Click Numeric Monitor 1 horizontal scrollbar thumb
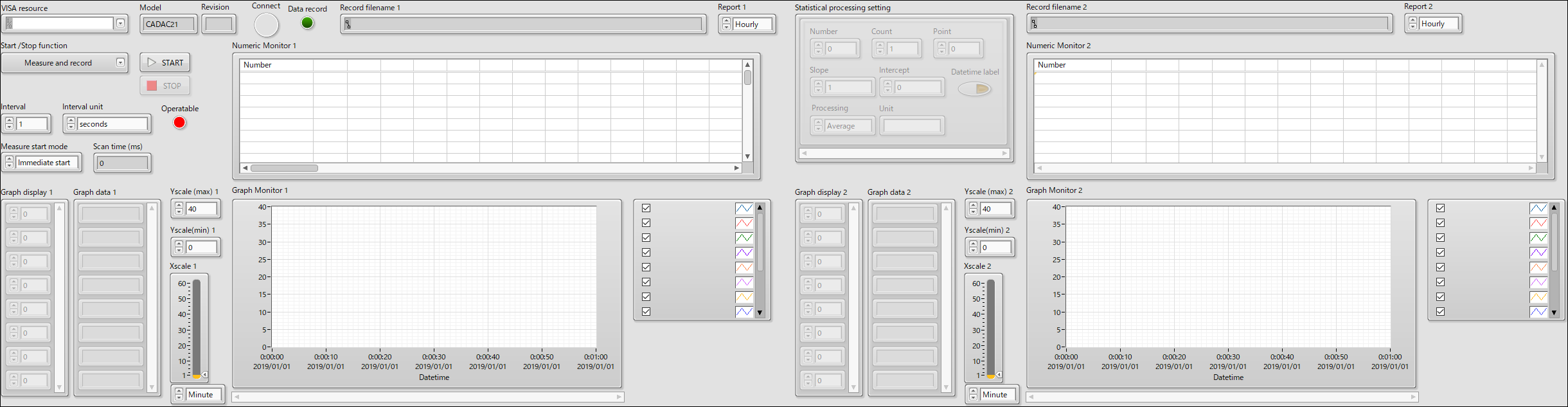 pos(284,168)
